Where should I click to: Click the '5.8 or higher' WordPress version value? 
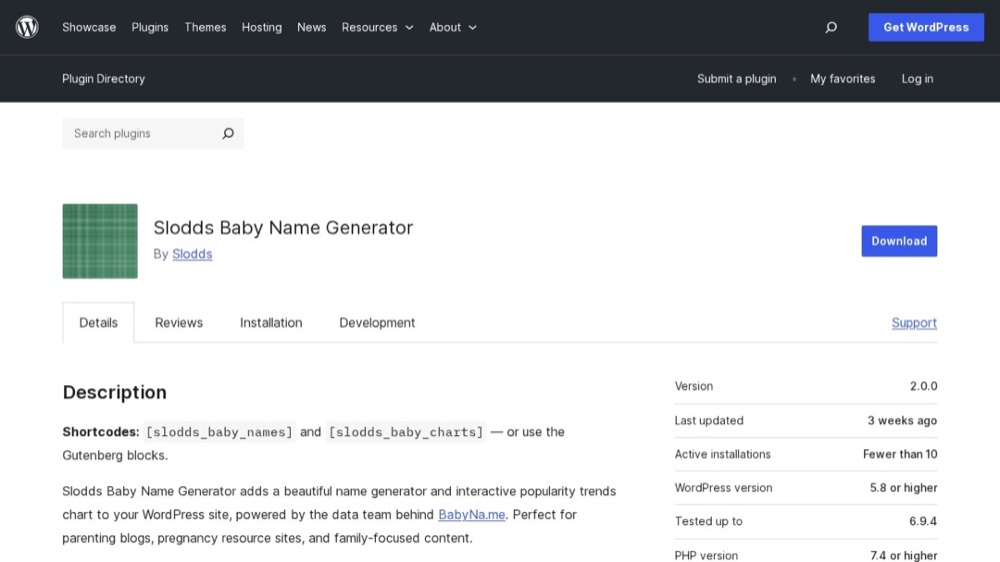(x=903, y=488)
